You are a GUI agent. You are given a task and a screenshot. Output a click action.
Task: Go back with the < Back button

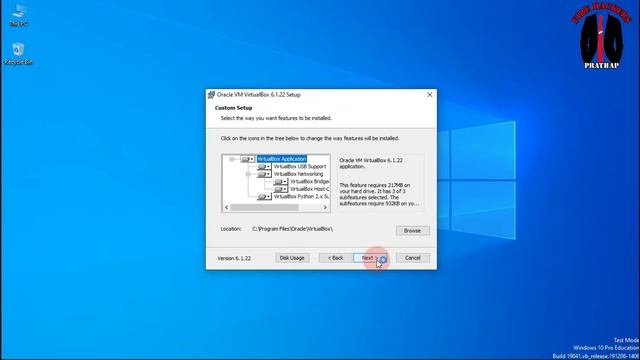click(336, 258)
